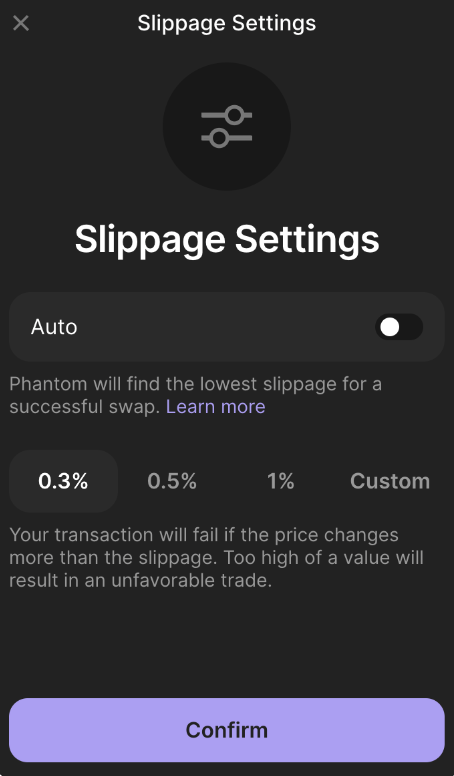This screenshot has height=776, width=454.
Task: Click the Auto label text
Action: [x=54, y=327]
